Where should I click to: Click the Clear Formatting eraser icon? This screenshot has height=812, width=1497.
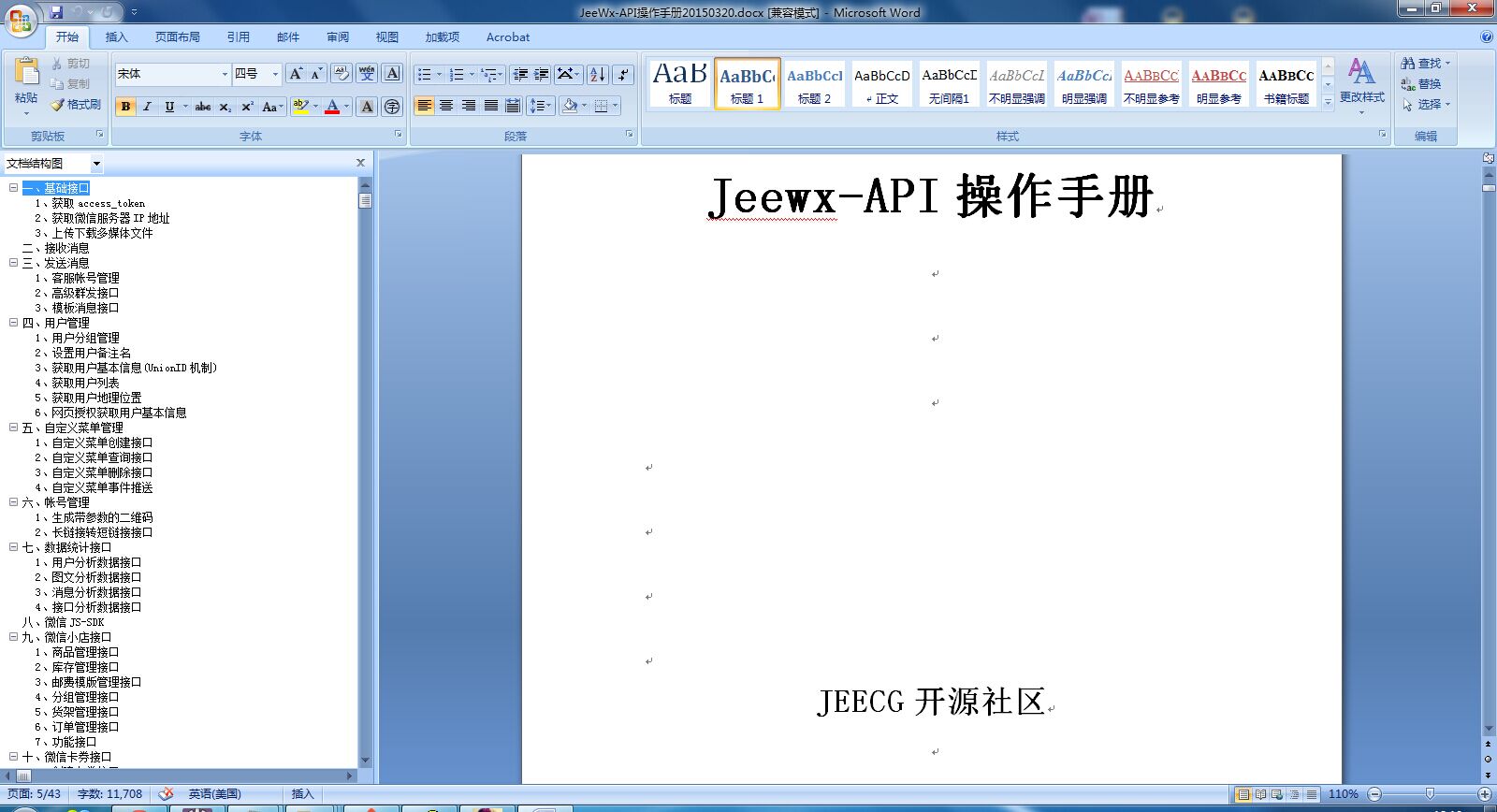pos(342,74)
